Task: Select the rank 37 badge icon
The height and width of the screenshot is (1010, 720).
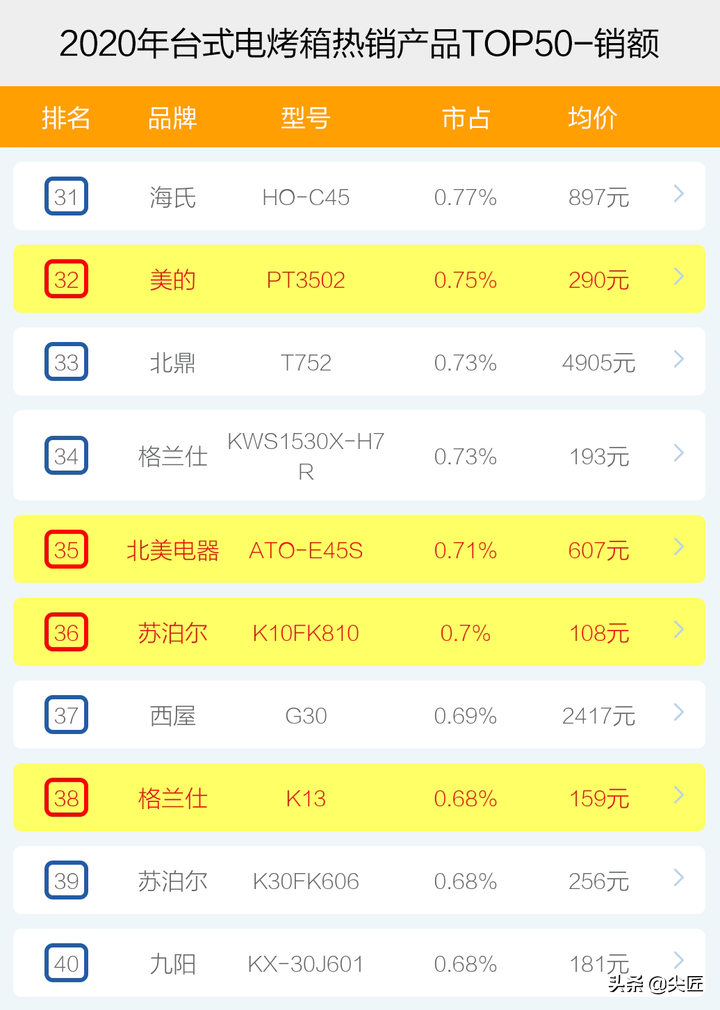Action: point(66,715)
